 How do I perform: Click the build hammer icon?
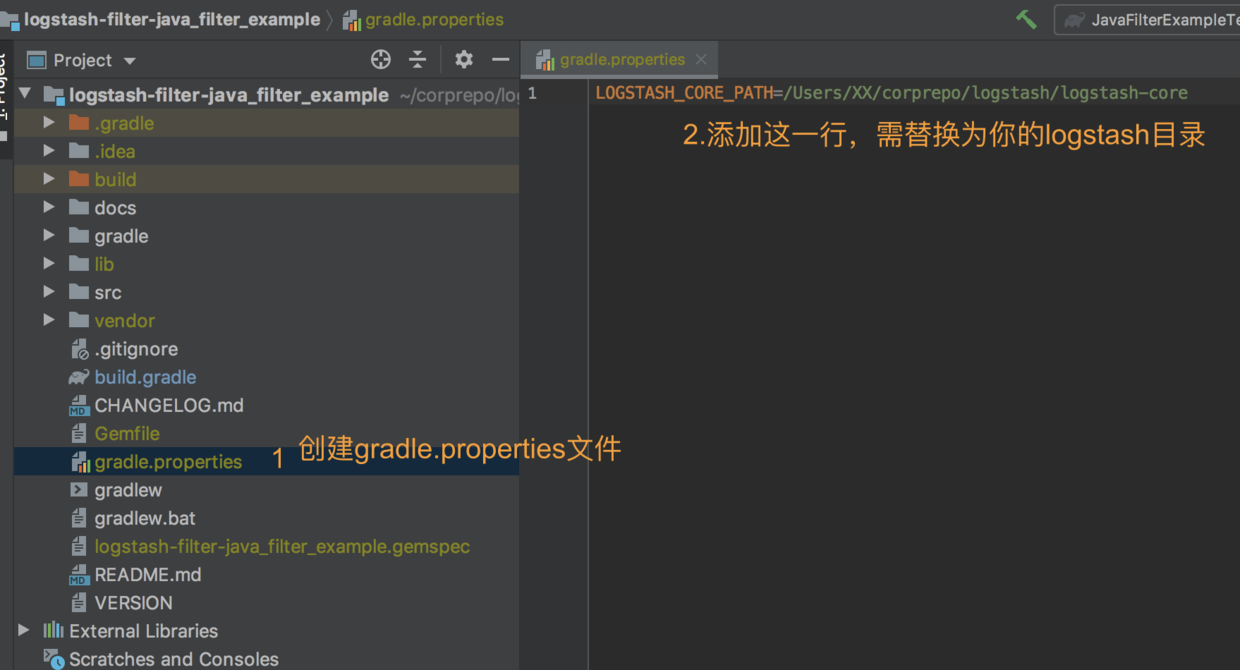pyautogui.click(x=1026, y=19)
